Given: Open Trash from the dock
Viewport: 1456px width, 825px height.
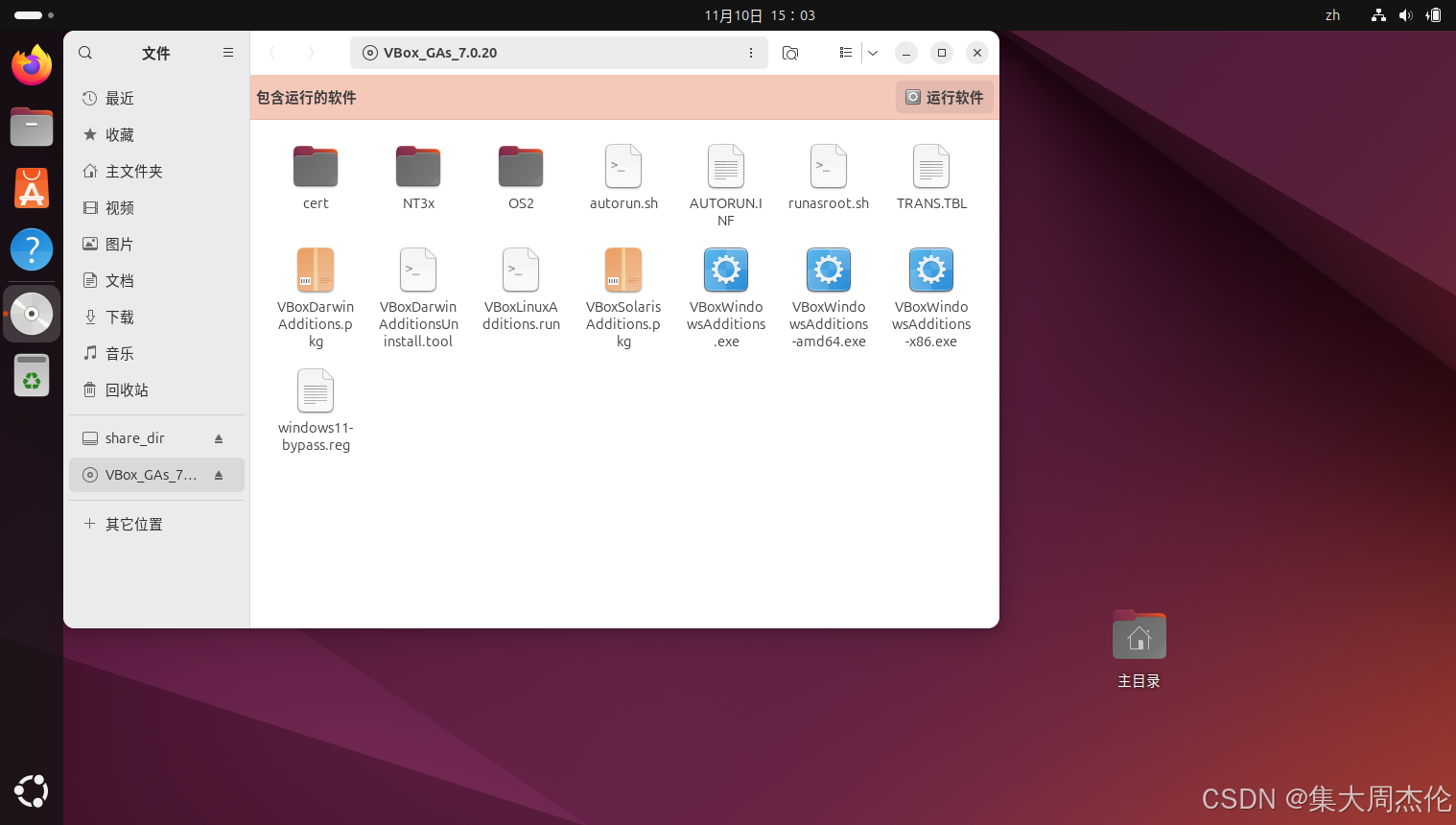Looking at the screenshot, I should click(x=32, y=375).
